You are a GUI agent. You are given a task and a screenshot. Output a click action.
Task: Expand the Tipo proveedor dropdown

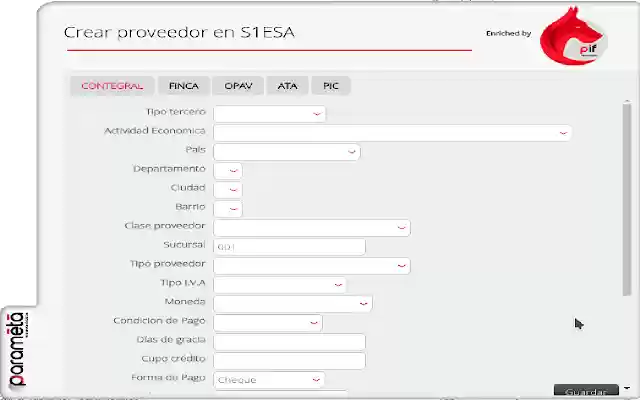click(x=312, y=266)
